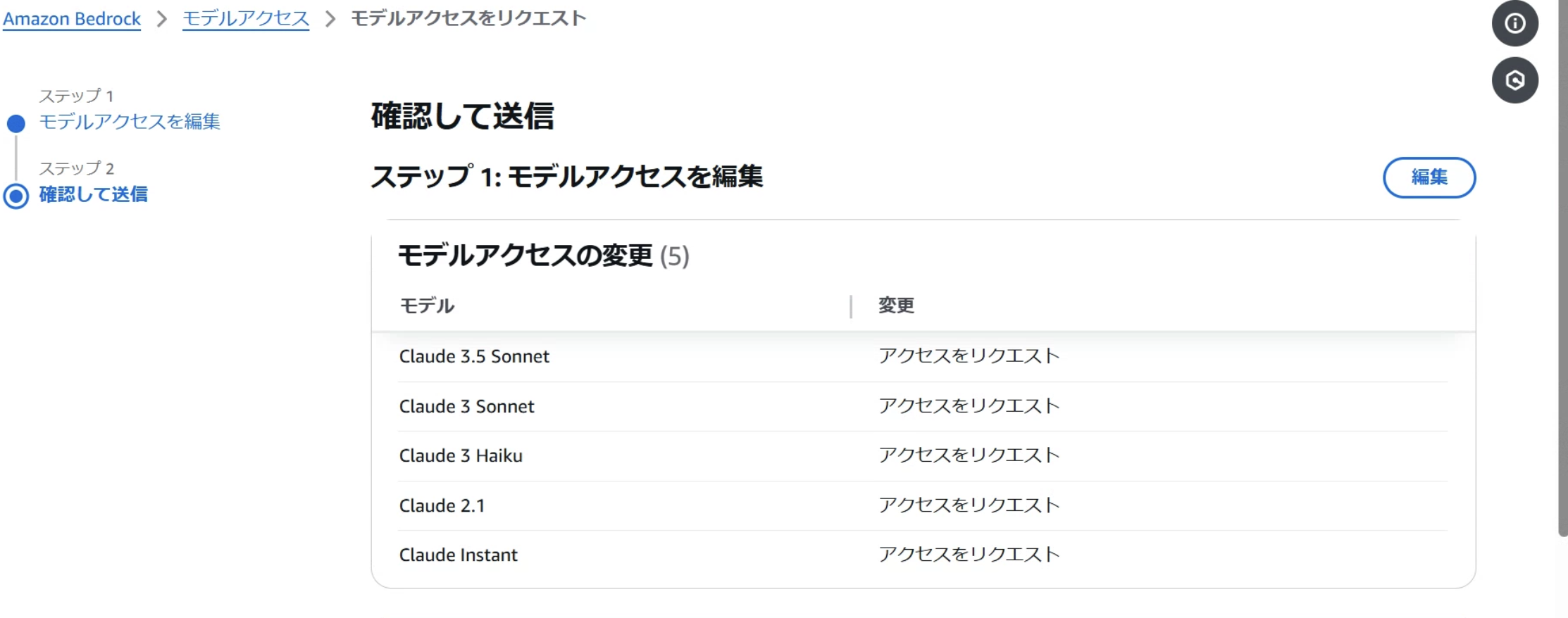Click the モデル column header
The width and height of the screenshot is (1568, 618).
click(425, 305)
